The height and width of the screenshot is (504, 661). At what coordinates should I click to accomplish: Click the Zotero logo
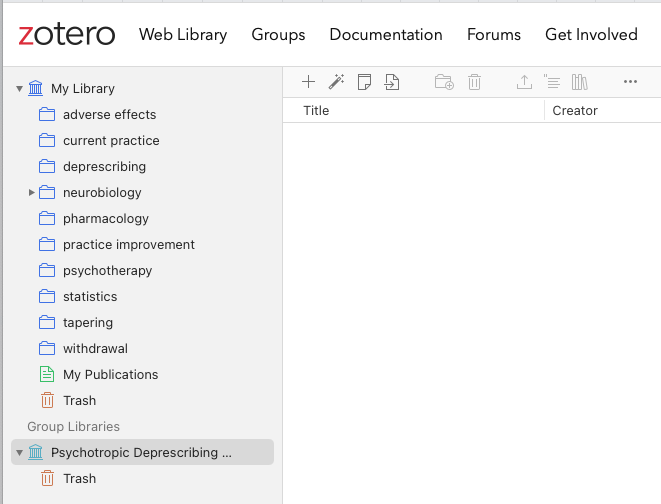[67, 35]
